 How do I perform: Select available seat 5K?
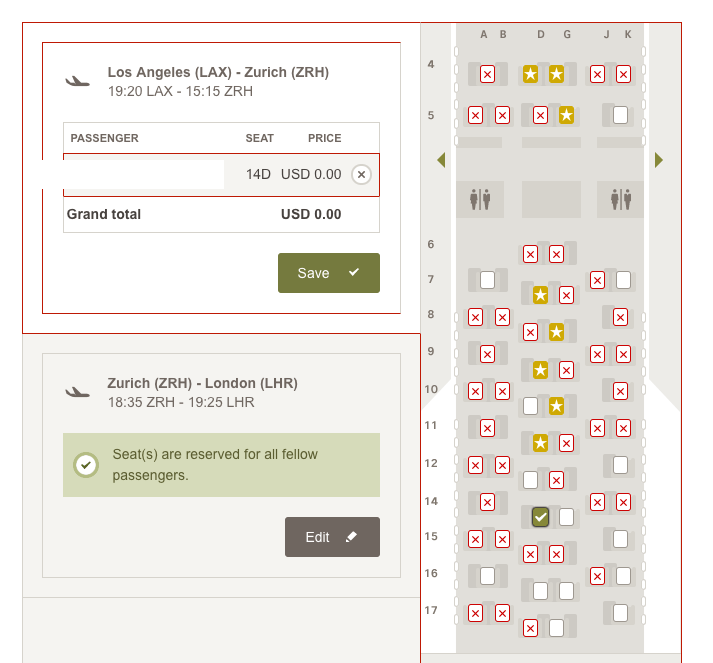tap(620, 115)
